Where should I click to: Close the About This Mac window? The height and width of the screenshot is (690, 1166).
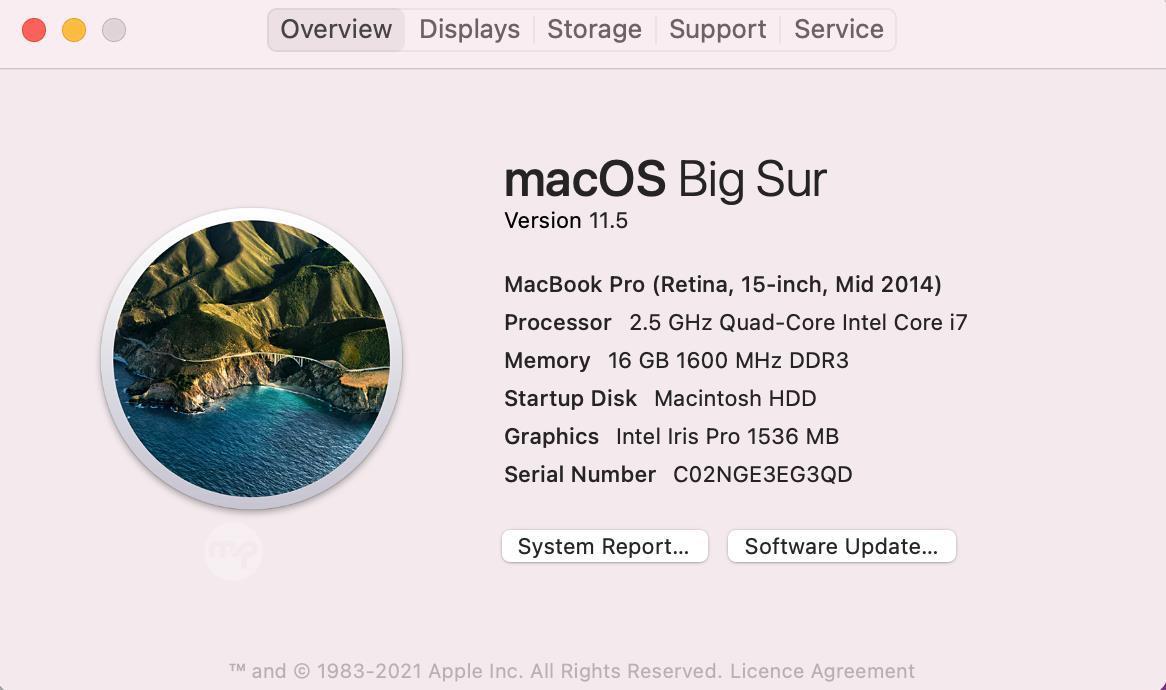[34, 30]
